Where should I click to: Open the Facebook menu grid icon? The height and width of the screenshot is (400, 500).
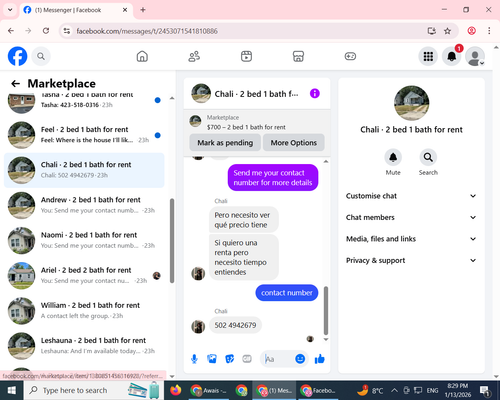(x=428, y=56)
